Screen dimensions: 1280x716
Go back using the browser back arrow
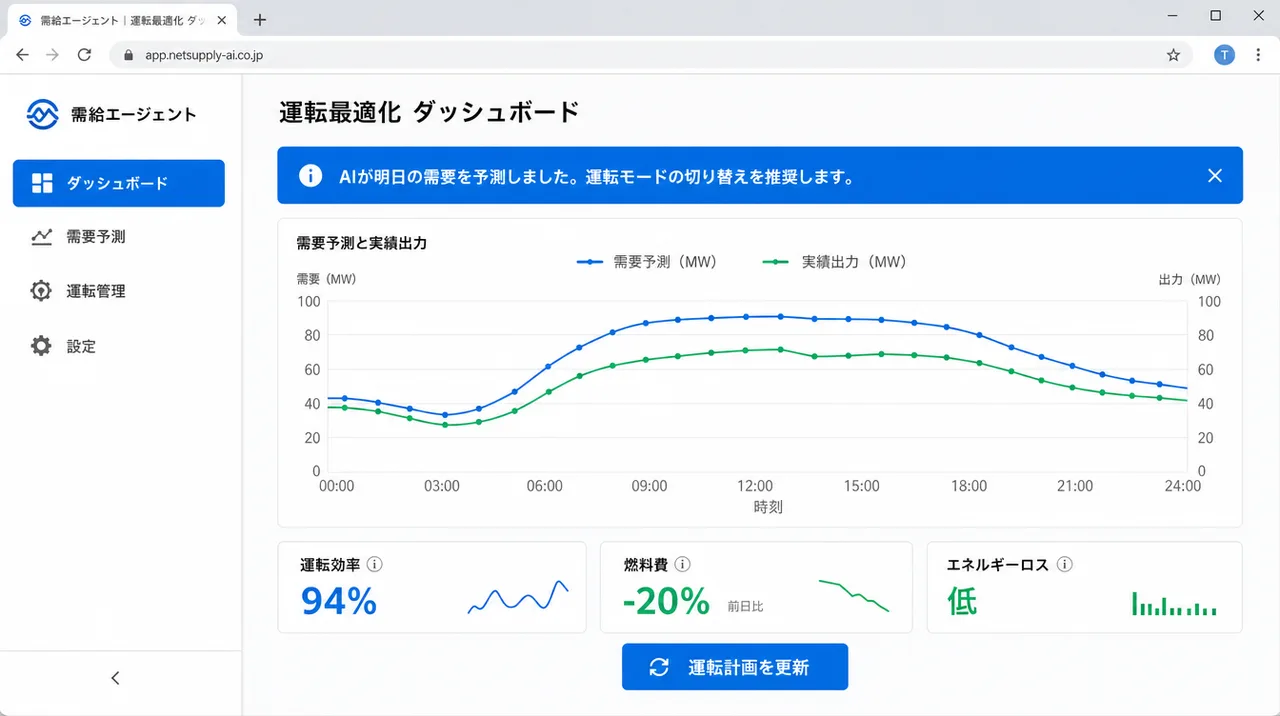23,55
